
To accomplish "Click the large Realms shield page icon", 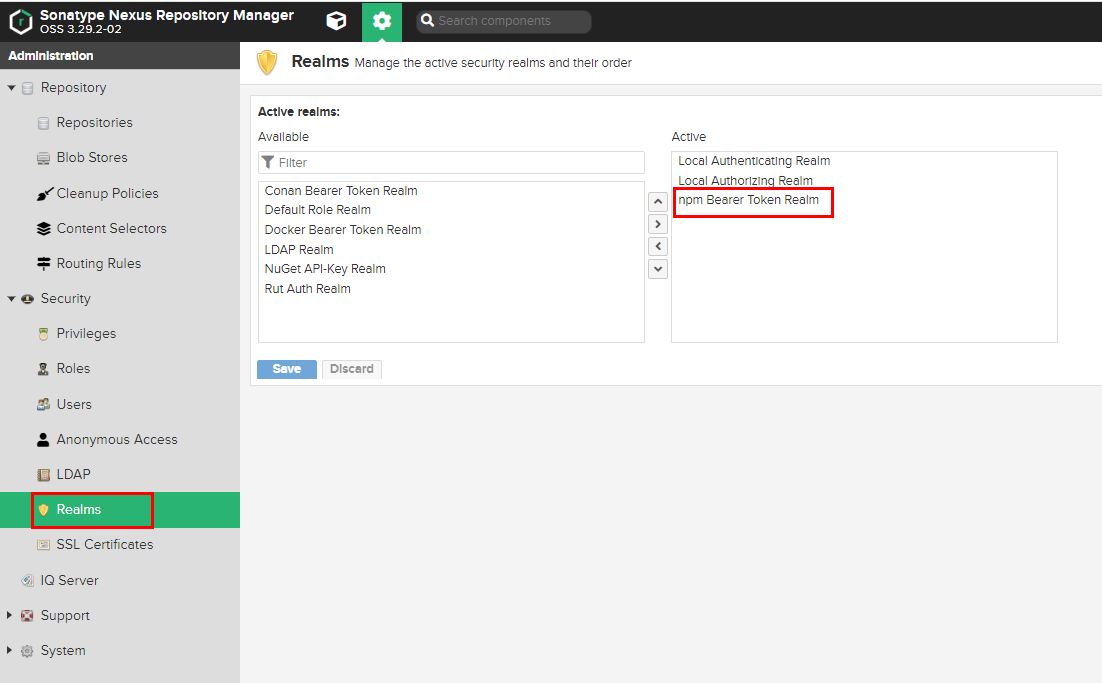I will point(266,63).
